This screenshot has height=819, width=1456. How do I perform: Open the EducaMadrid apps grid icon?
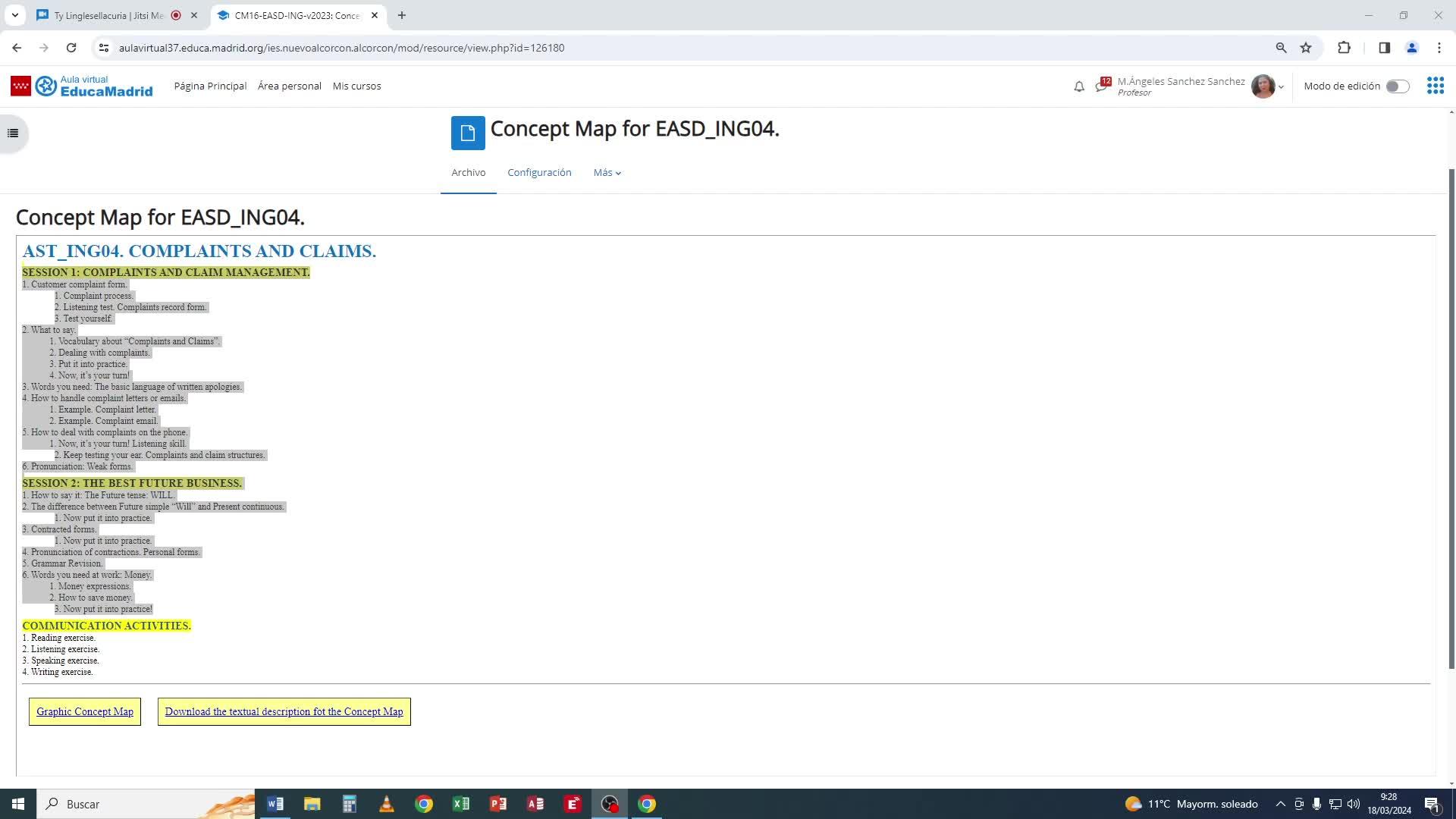pos(1435,86)
